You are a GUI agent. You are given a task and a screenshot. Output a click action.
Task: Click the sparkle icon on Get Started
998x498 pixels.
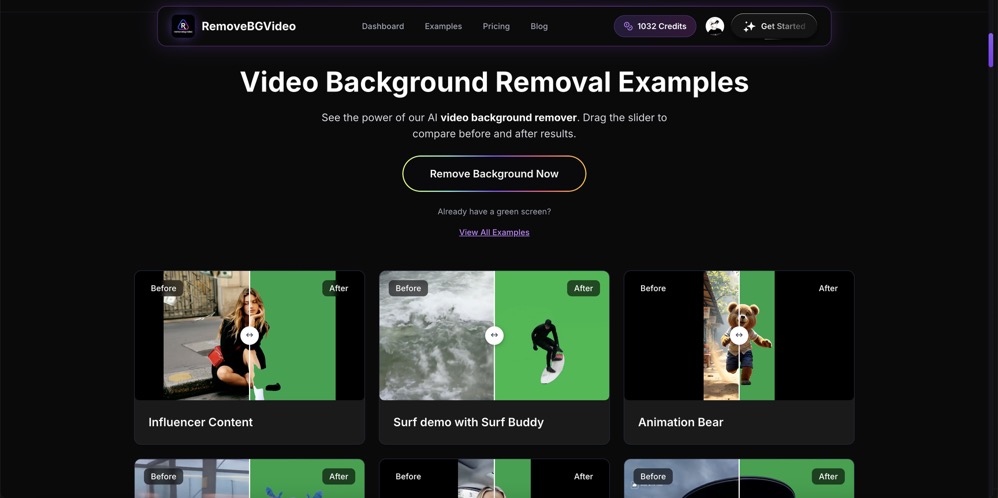tap(749, 27)
